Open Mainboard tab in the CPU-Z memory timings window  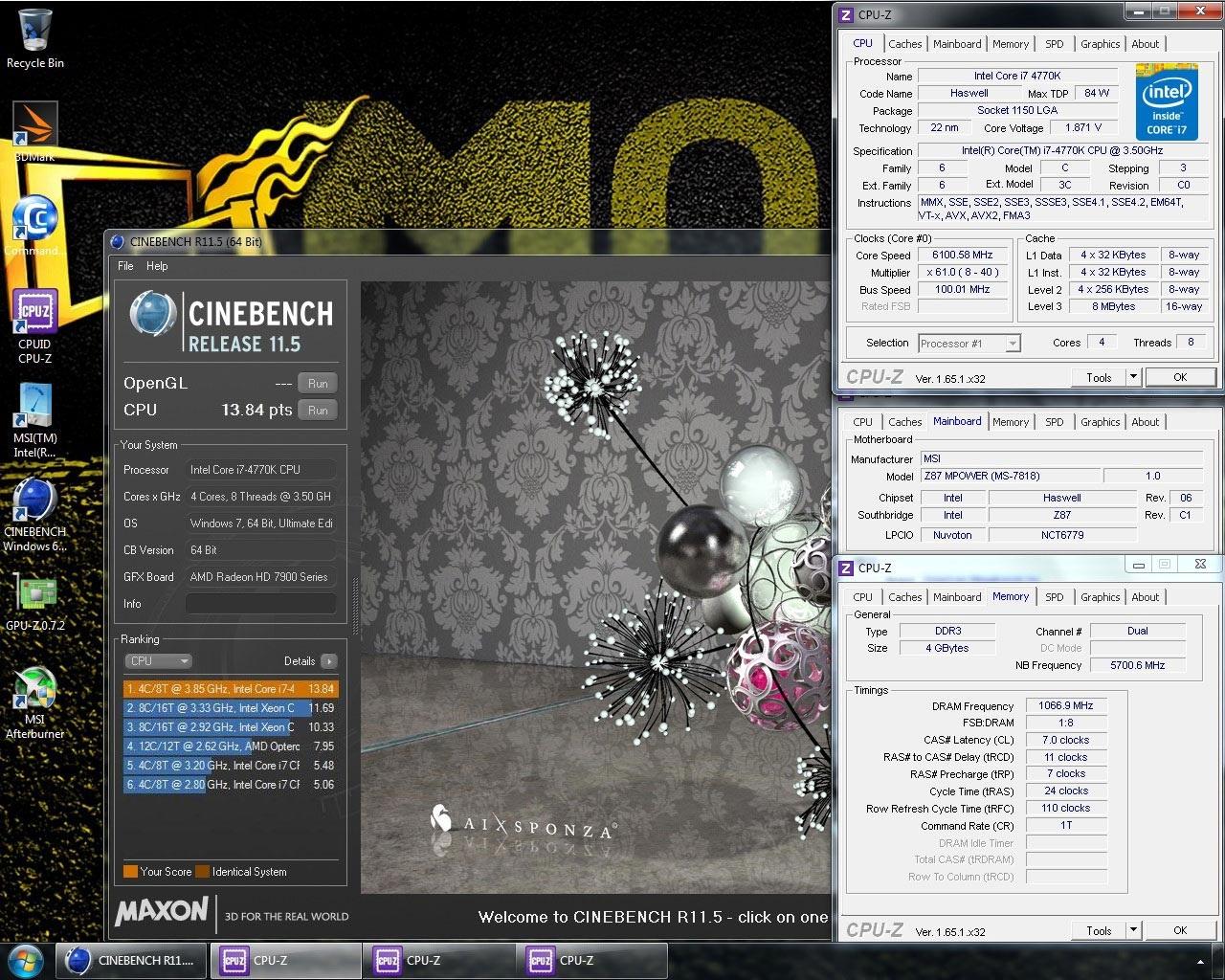[x=957, y=597]
